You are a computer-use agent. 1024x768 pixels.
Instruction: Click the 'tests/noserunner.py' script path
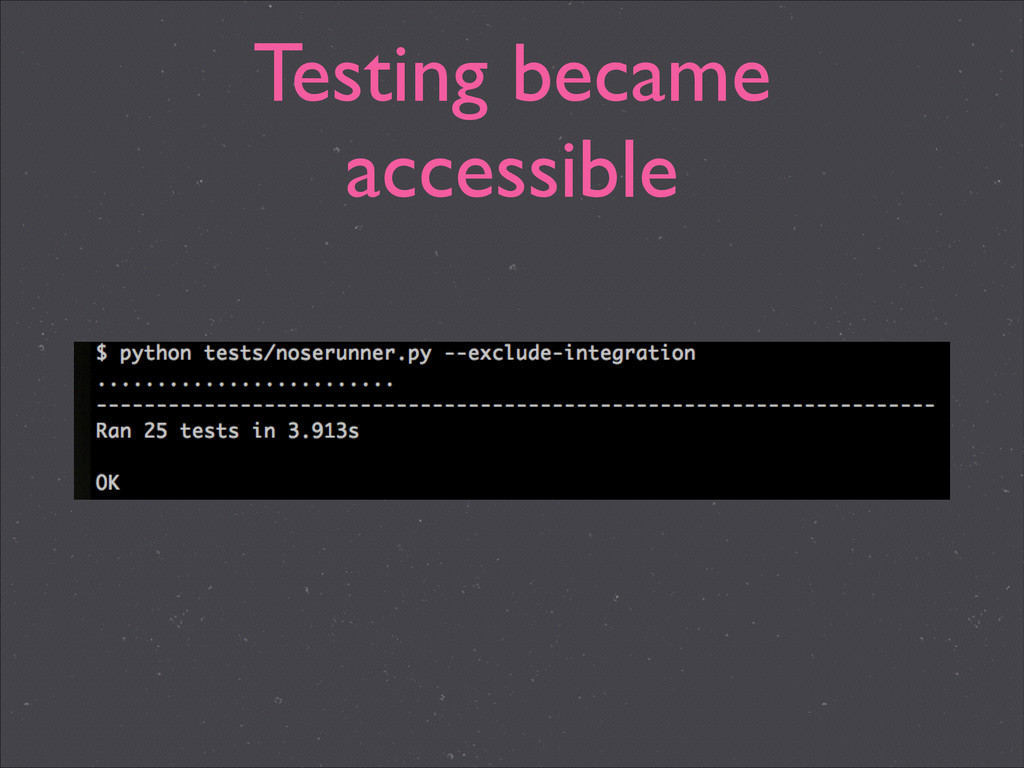(317, 355)
